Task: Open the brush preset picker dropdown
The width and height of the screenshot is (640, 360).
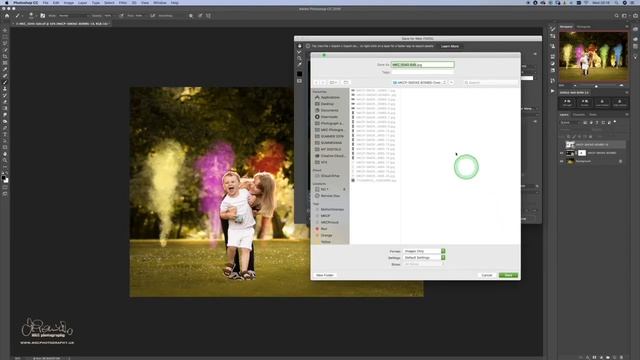Action: pos(33,16)
